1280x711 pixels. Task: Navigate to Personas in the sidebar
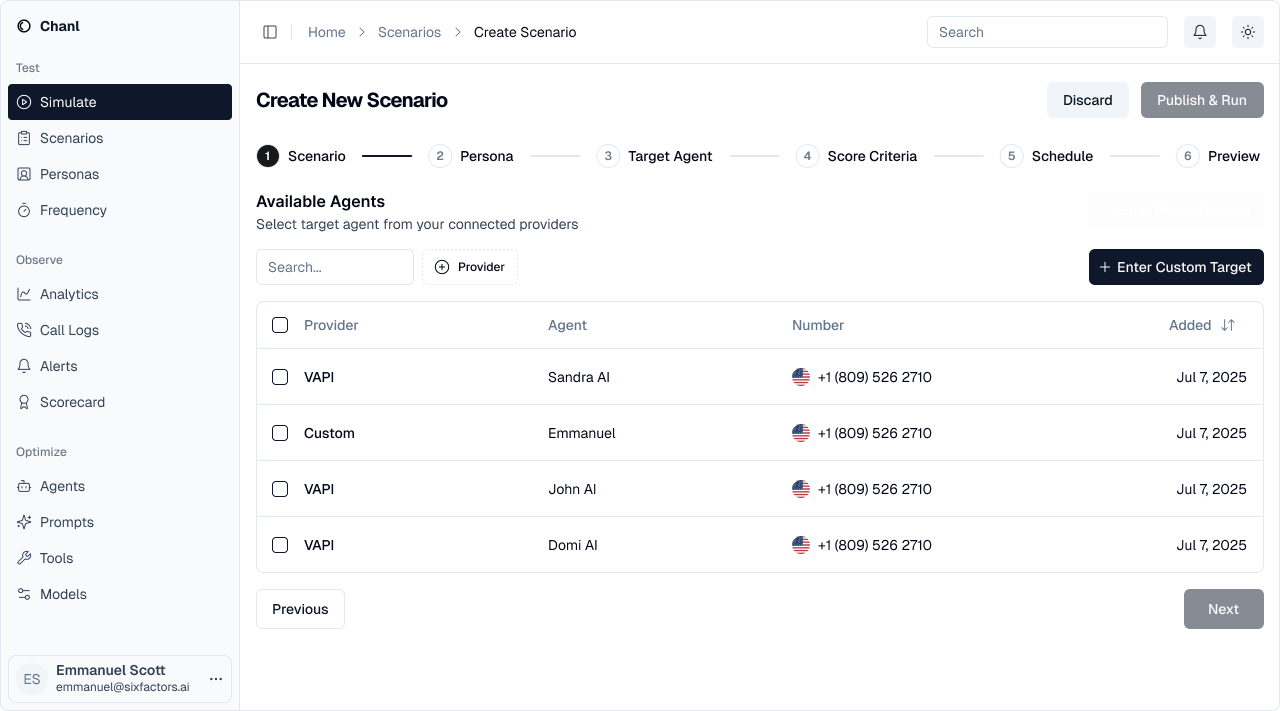69,174
